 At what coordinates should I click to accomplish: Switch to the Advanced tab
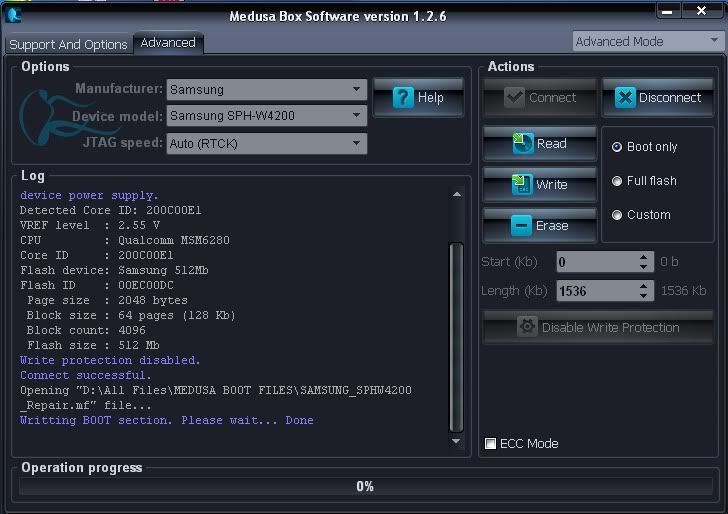pos(168,43)
